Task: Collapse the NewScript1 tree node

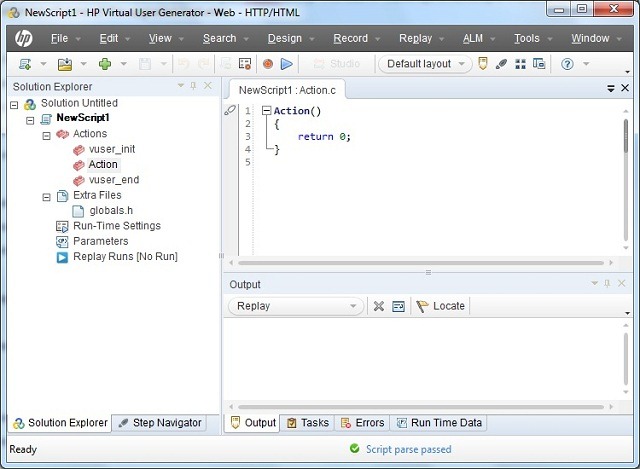Action: coord(30,120)
